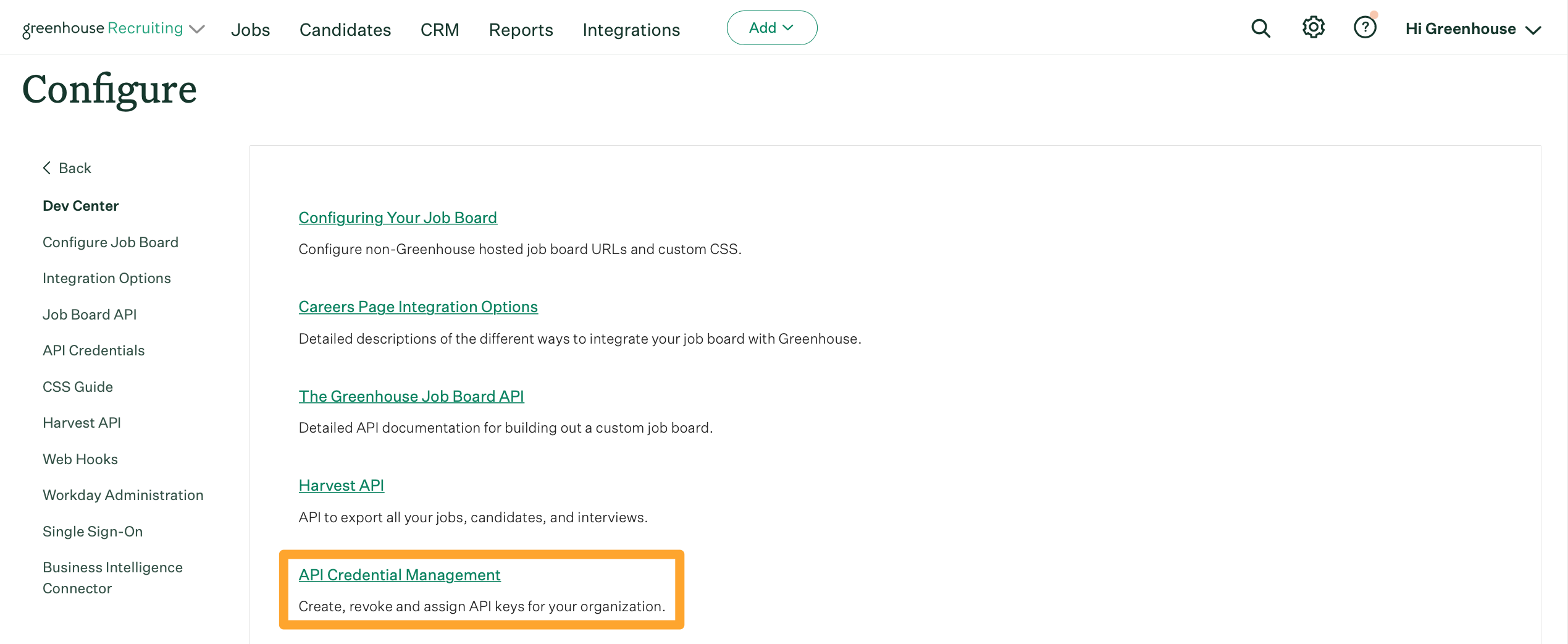Open API Credential Management link
Viewport: 1568px width, 644px height.
pos(399,574)
